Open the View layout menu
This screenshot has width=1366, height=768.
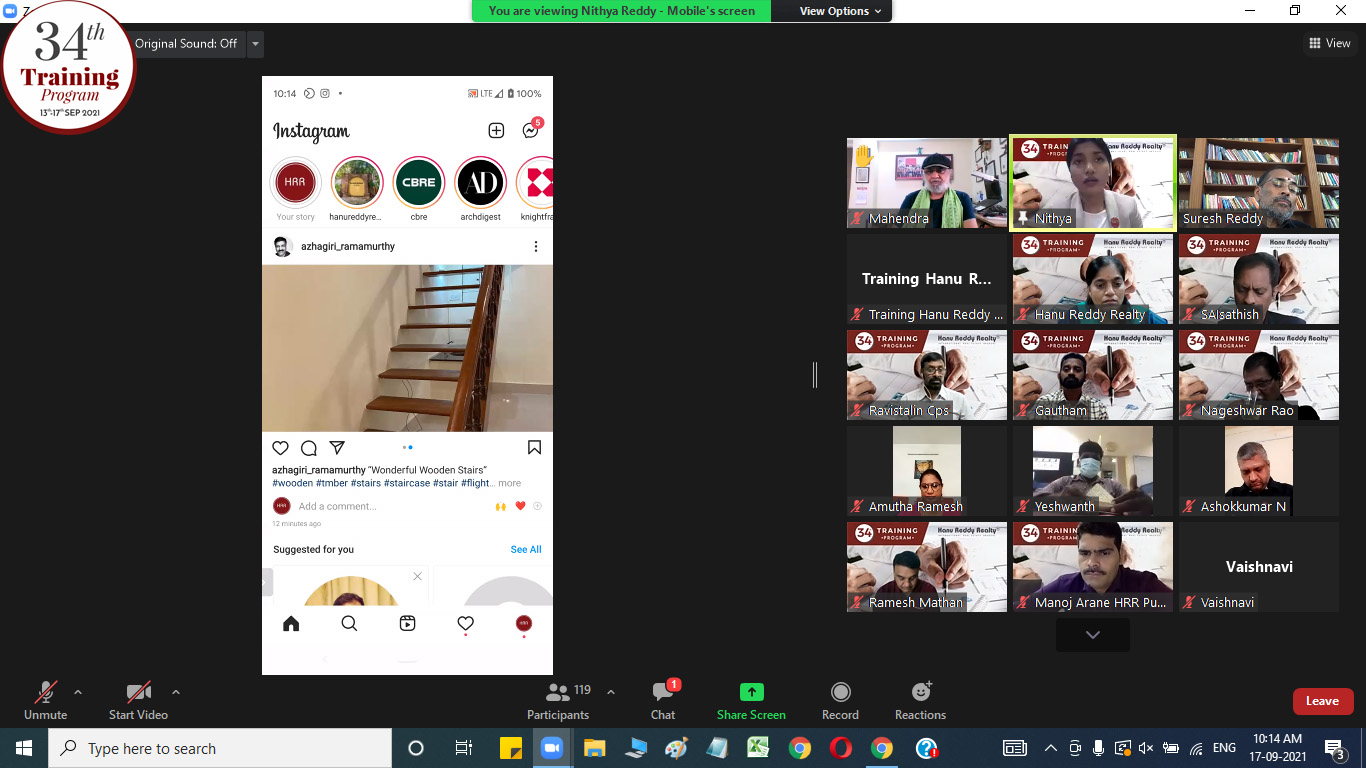[x=1330, y=43]
